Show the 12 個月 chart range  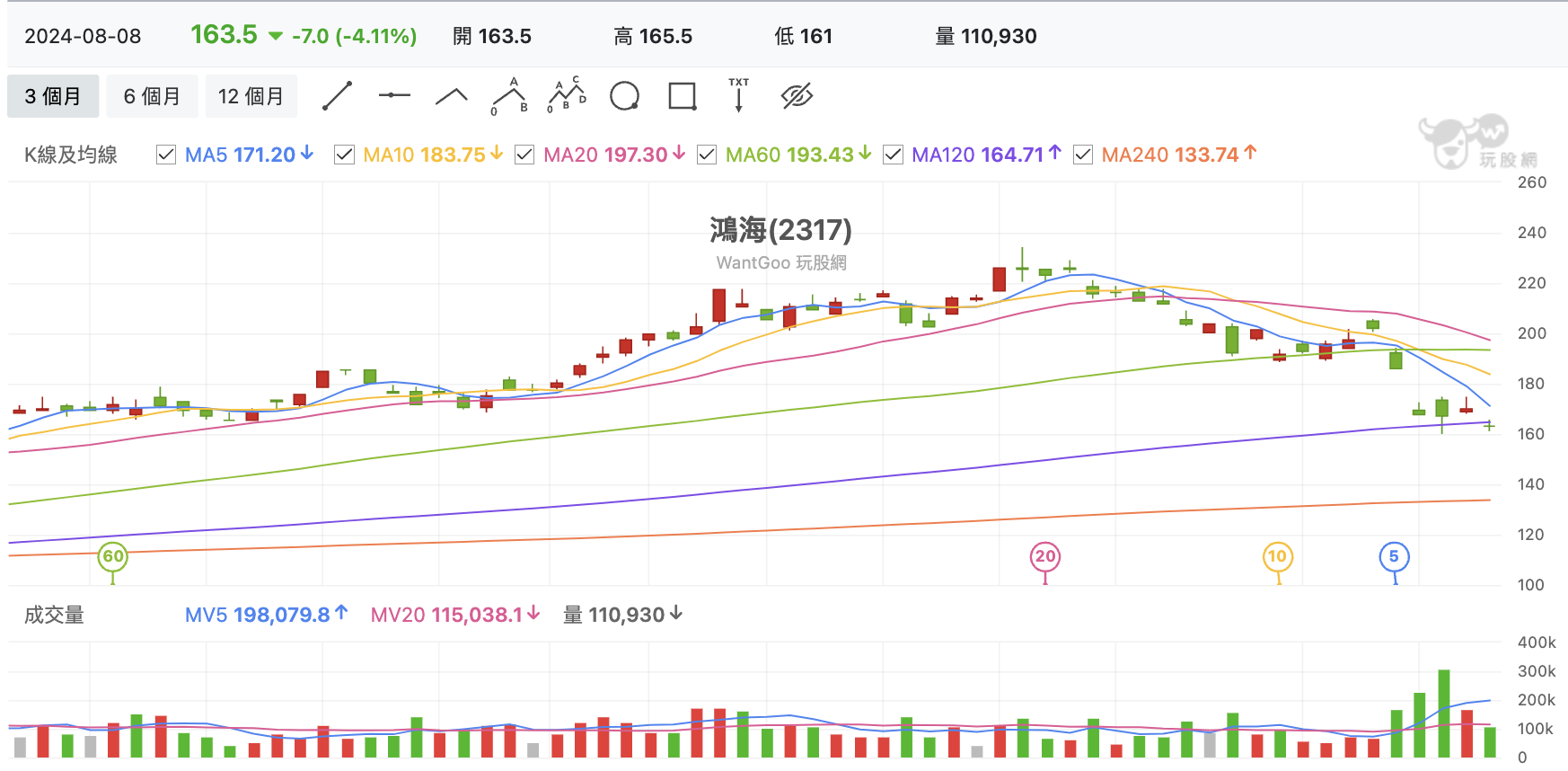[251, 96]
